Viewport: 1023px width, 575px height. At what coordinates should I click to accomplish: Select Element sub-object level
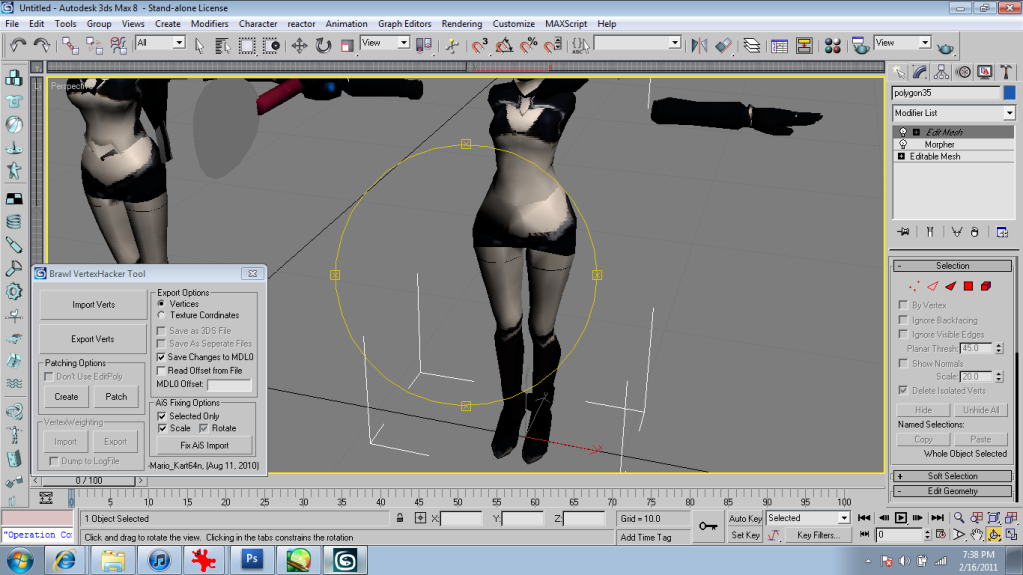986,286
